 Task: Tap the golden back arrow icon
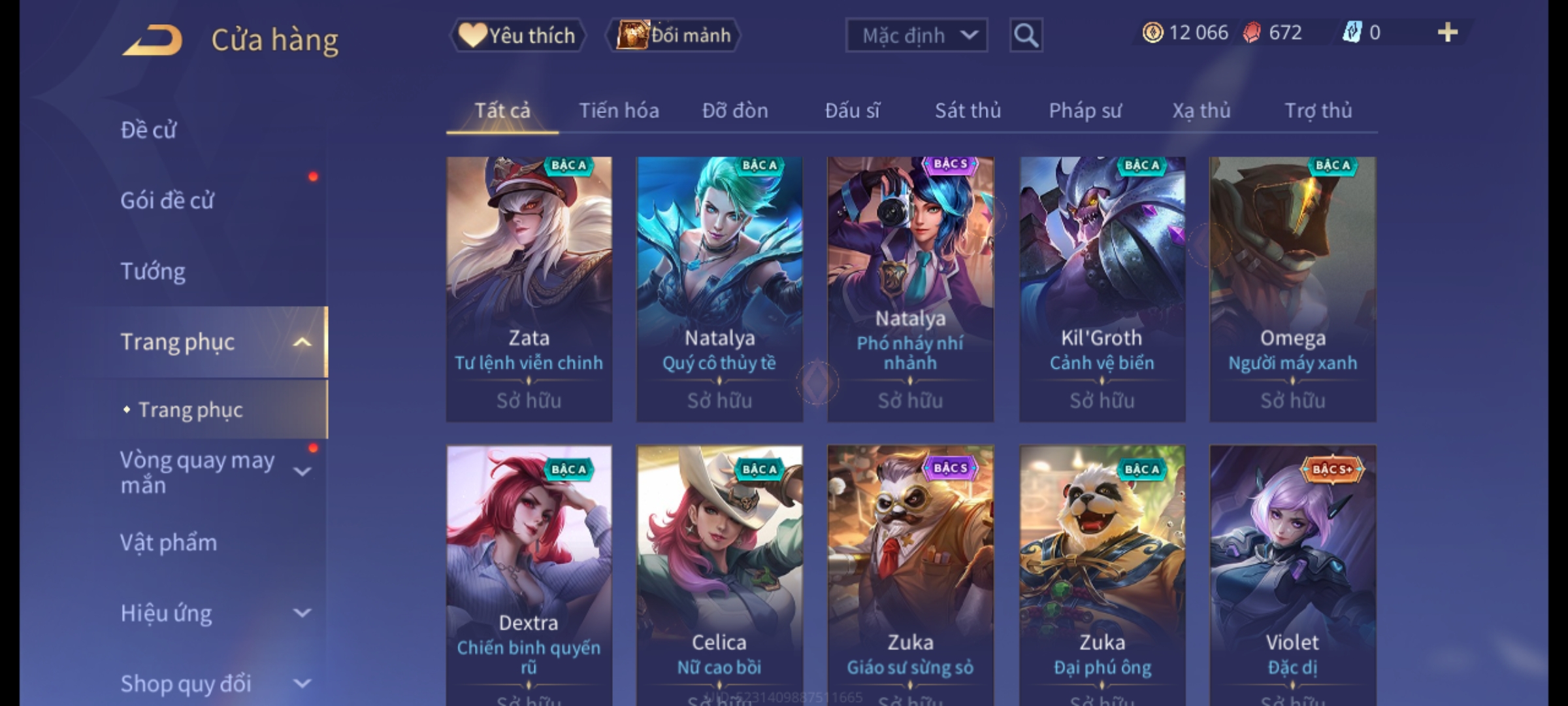pos(152,40)
